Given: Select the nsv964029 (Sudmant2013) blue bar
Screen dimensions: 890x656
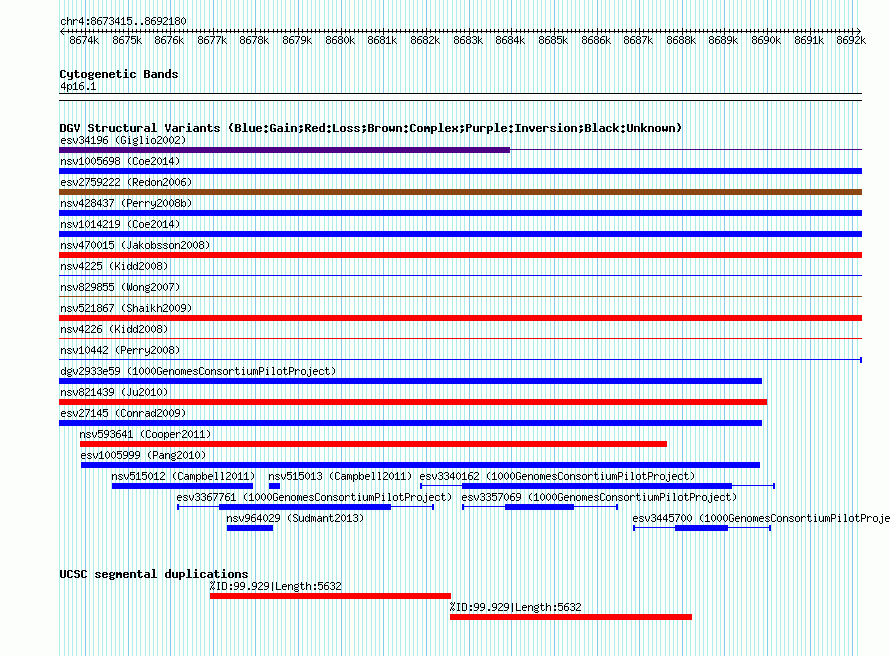Looking at the screenshot, I should pos(250,528).
